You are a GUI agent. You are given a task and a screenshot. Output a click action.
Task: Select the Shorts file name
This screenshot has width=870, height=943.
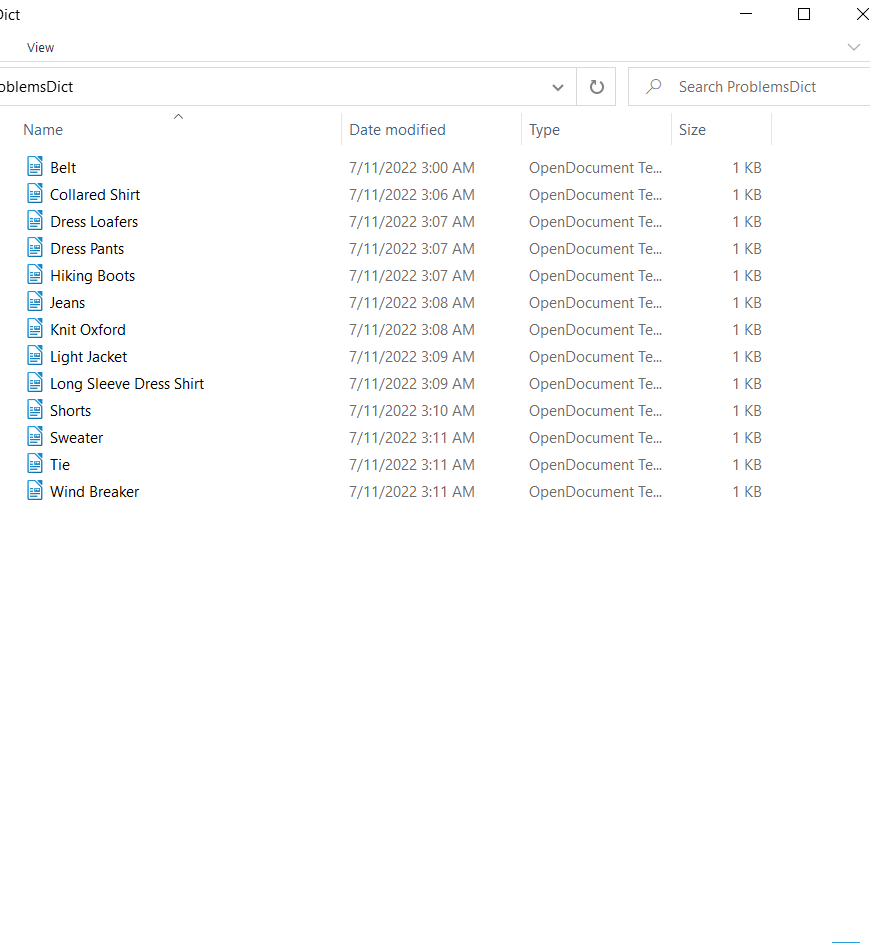pos(70,411)
